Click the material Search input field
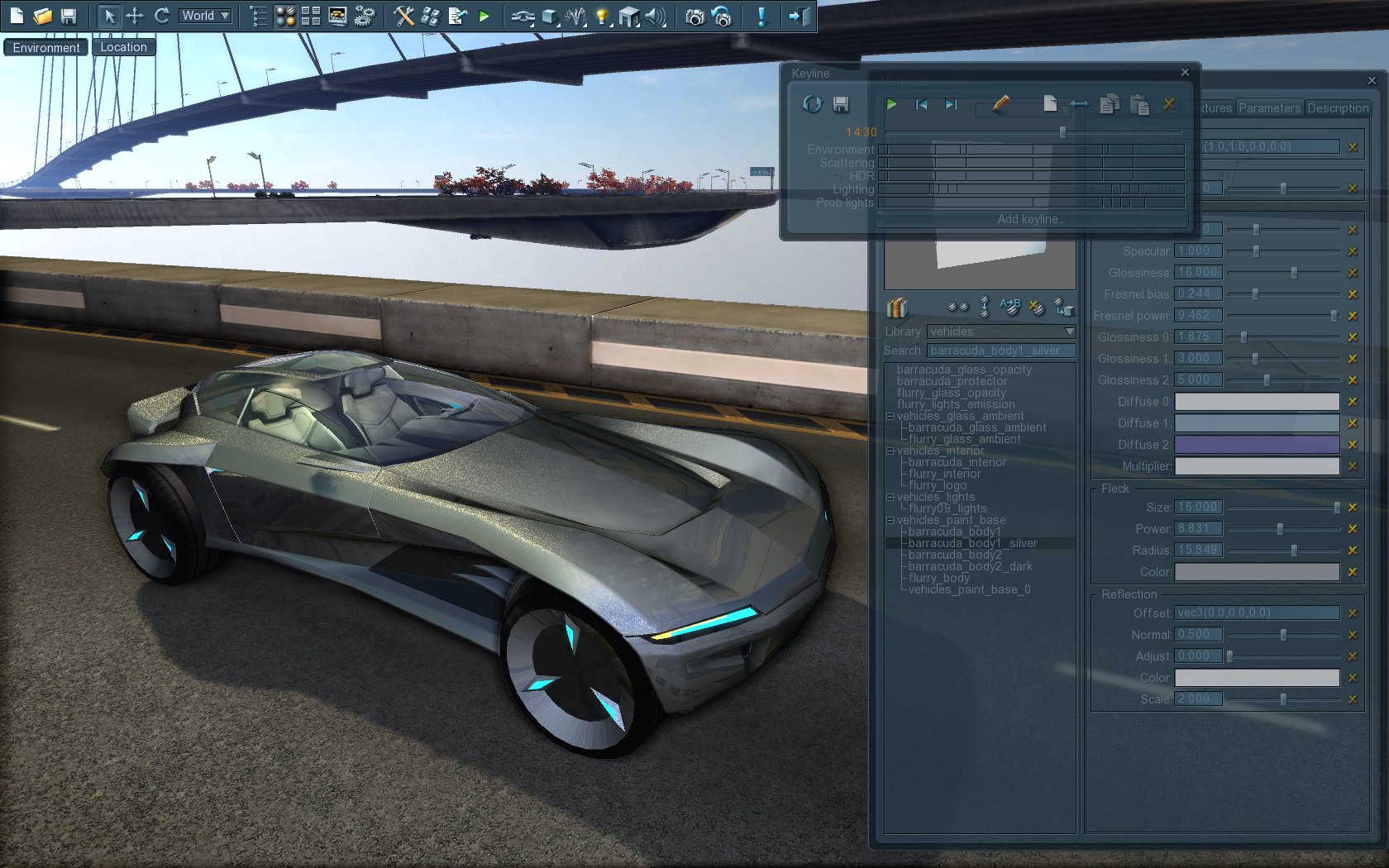 click(1001, 351)
